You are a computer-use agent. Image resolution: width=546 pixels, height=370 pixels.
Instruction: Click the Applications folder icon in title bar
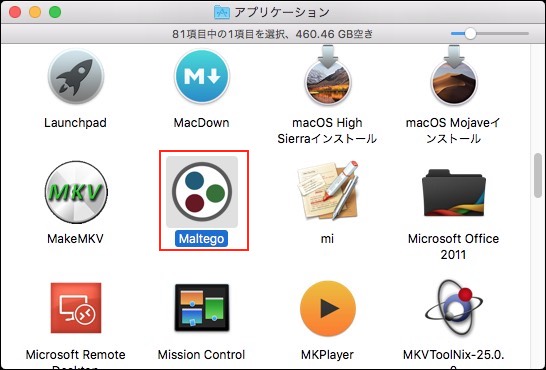pos(222,12)
